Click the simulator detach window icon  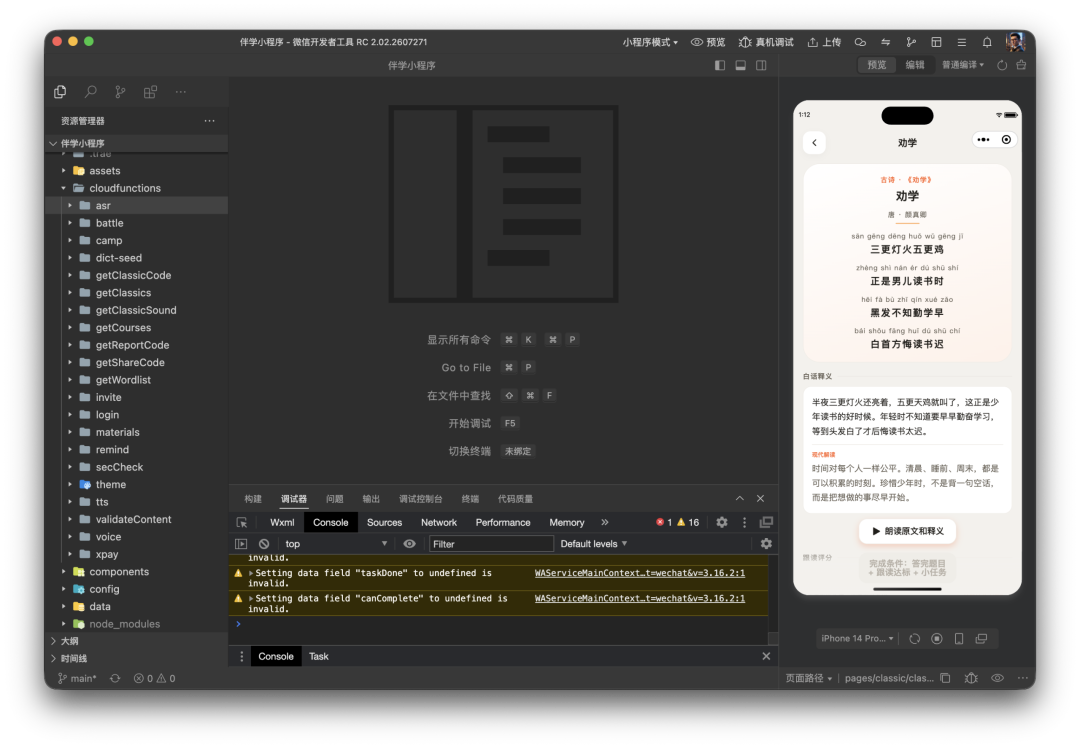[982, 638]
